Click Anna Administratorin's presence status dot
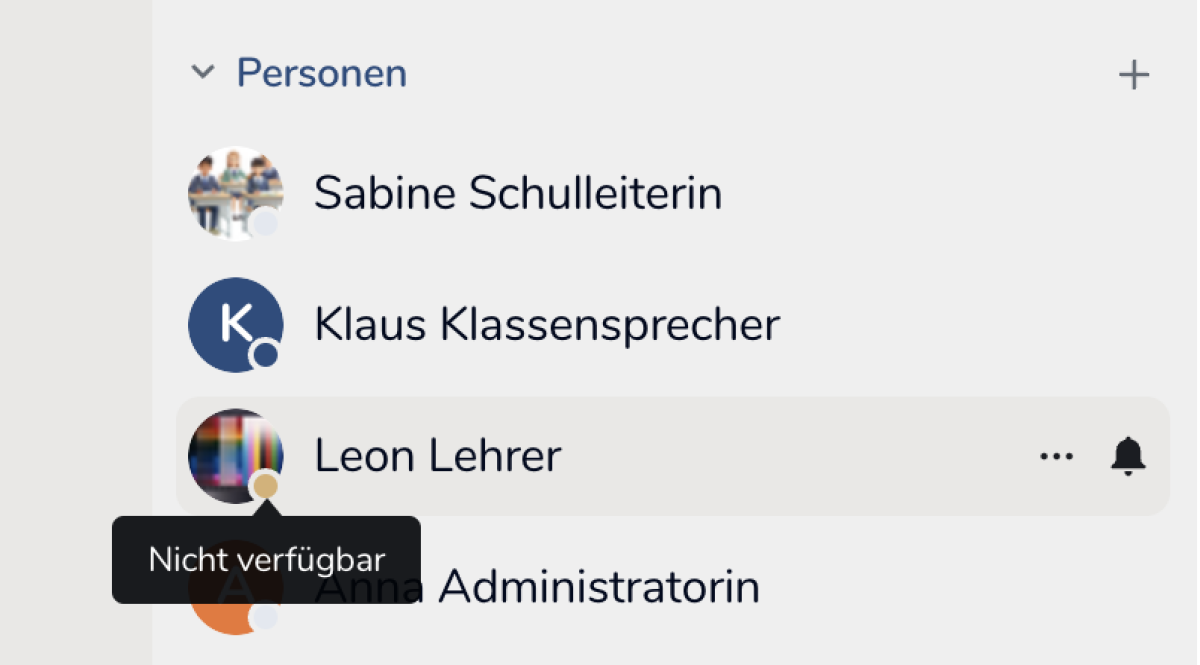 click(265, 617)
